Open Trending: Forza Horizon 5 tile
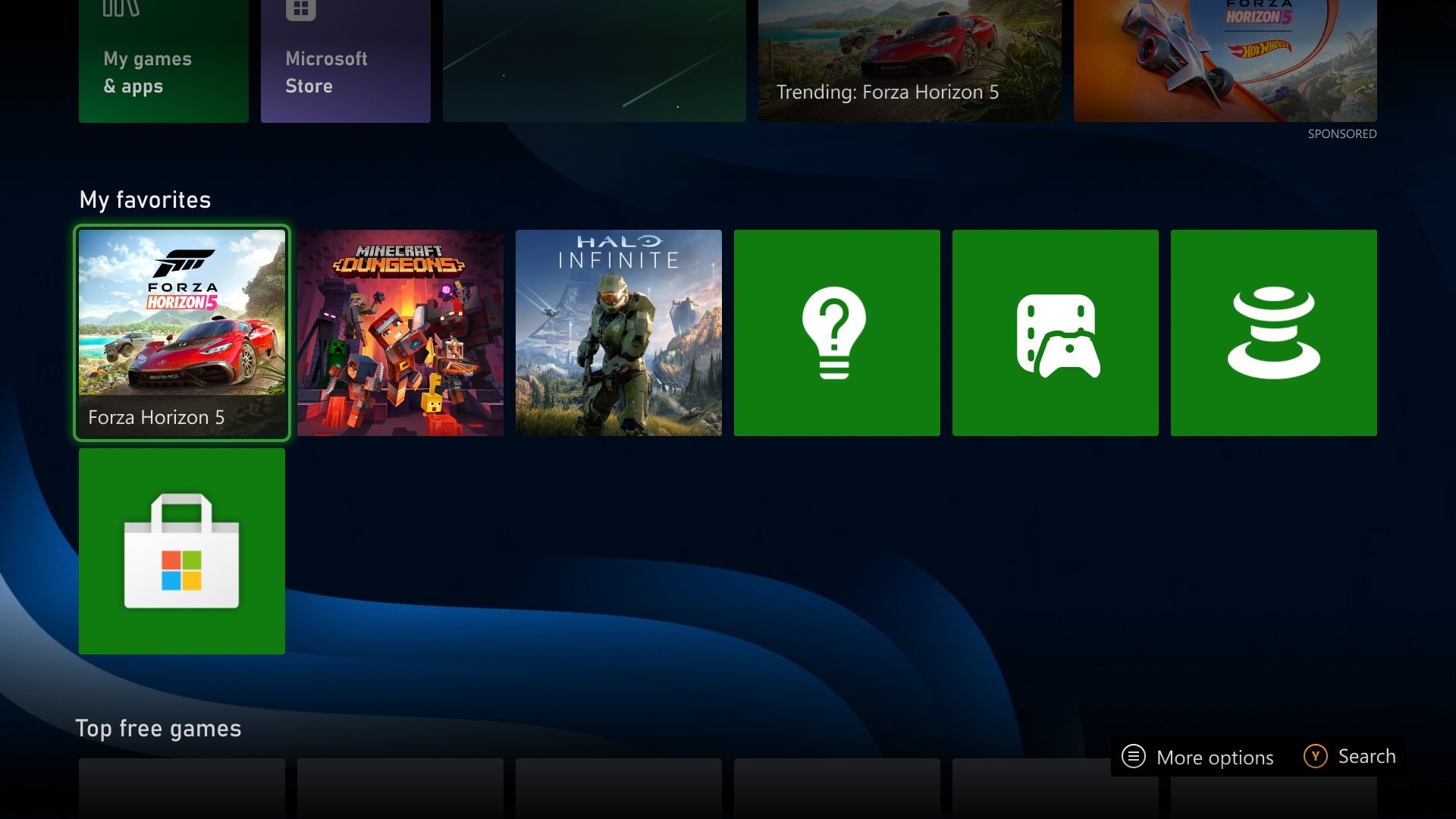 (908, 61)
